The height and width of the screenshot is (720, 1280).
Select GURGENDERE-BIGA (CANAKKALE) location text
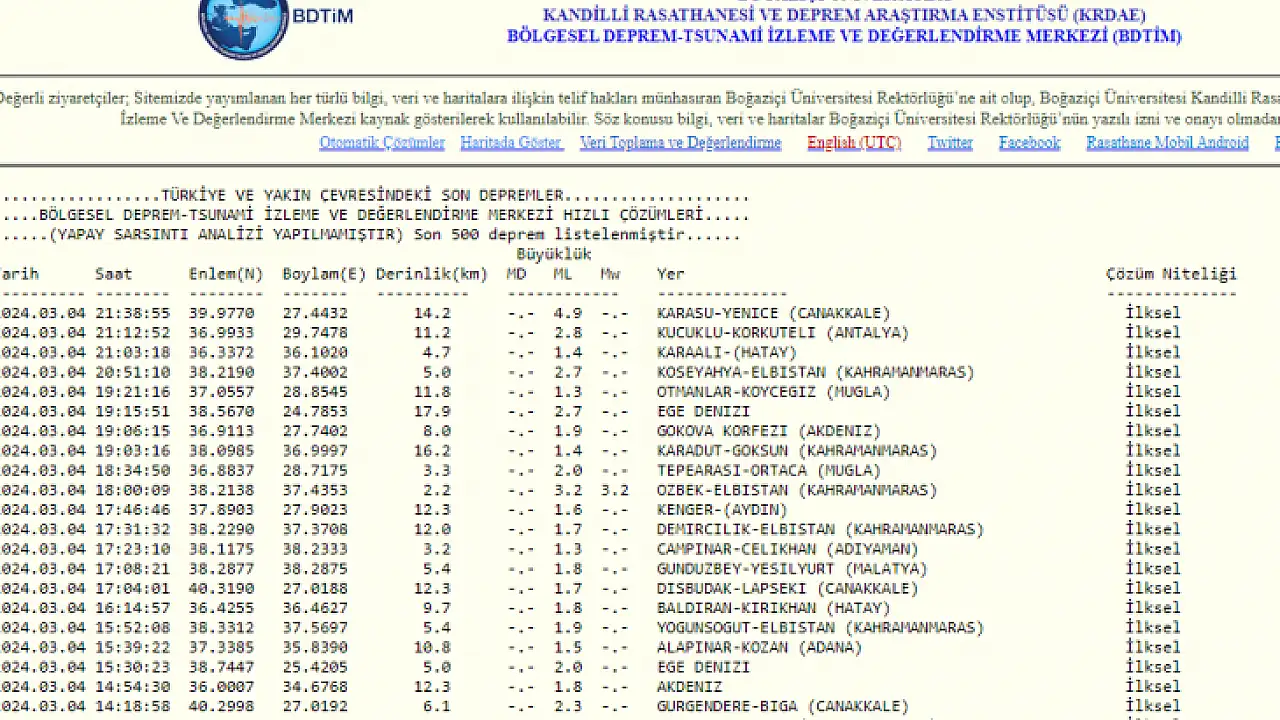[x=782, y=706]
